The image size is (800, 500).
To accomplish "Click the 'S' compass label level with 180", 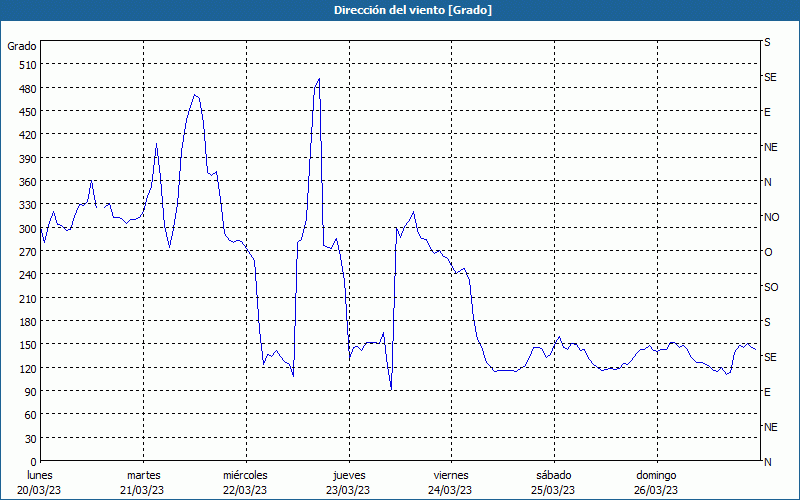I will (x=767, y=322).
